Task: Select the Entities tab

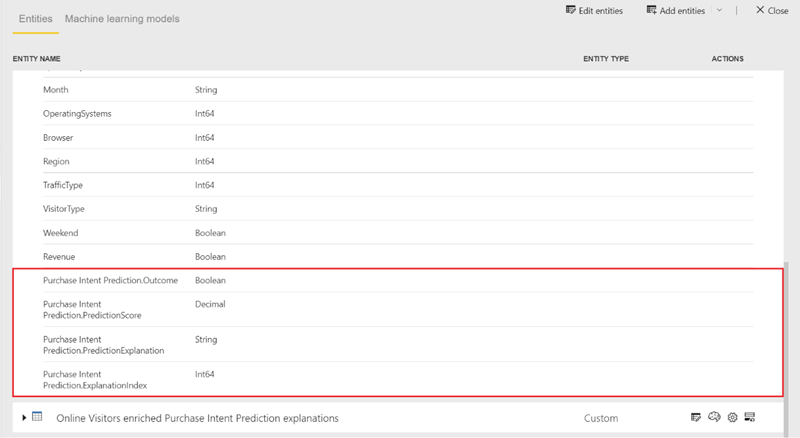Action: [35, 19]
